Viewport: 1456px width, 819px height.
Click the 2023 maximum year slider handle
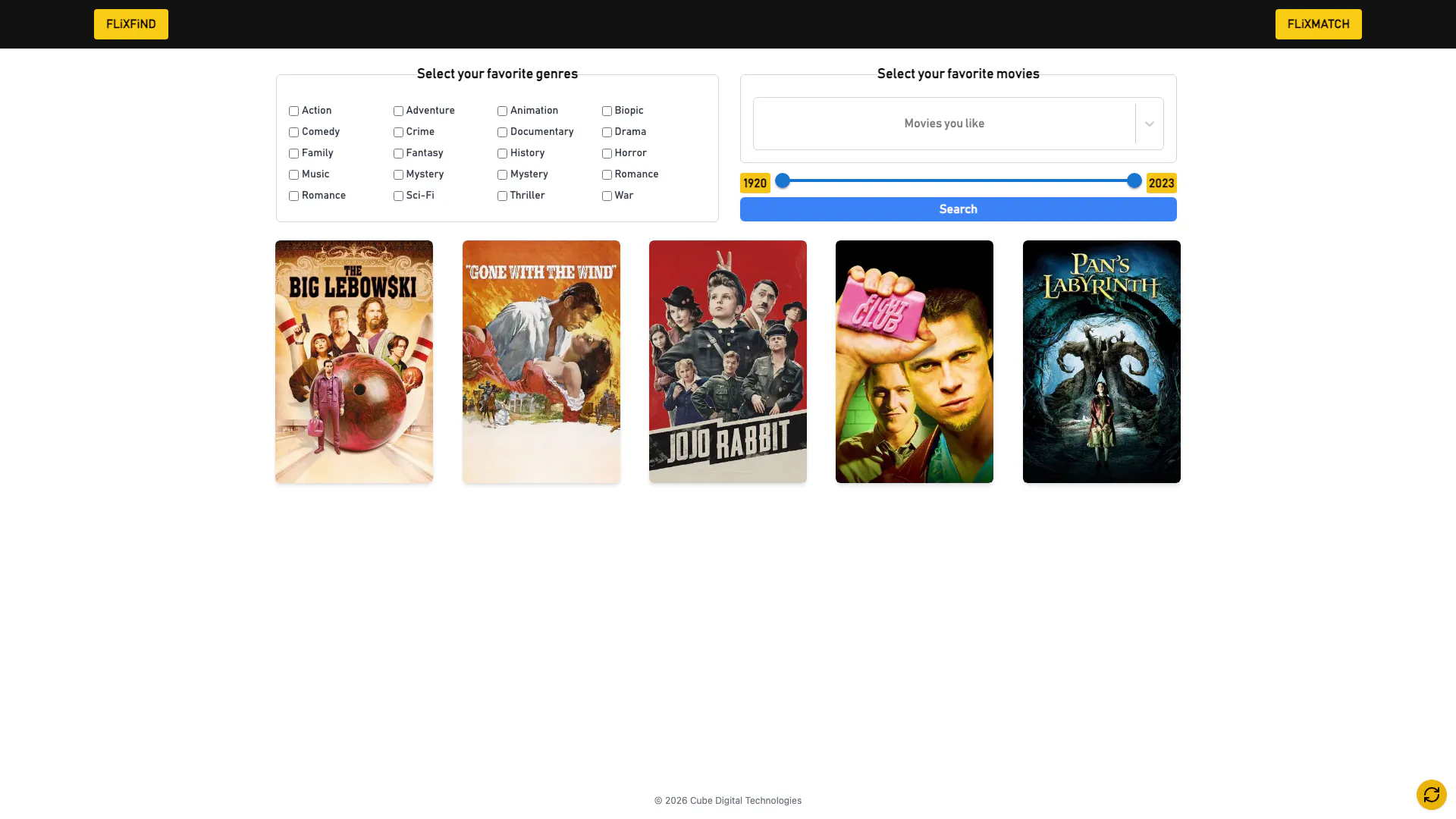coord(1134,180)
